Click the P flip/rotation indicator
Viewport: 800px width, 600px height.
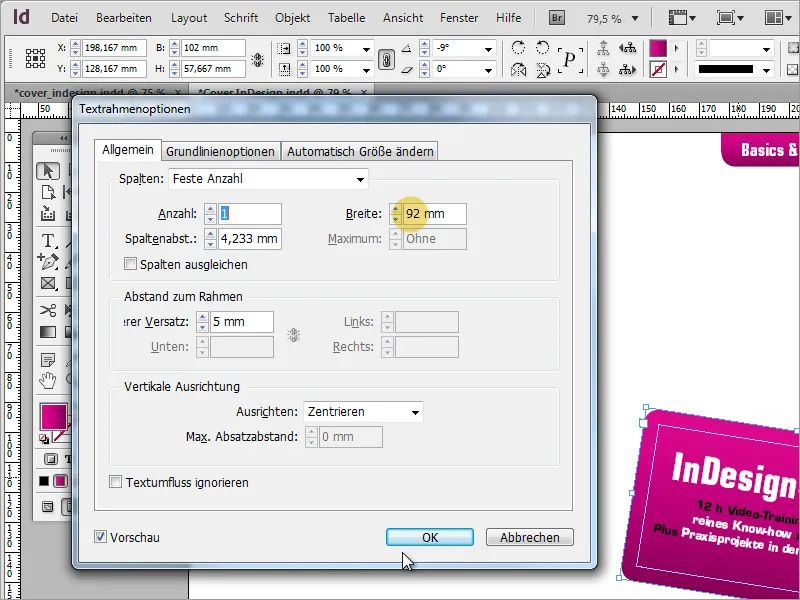tap(570, 59)
